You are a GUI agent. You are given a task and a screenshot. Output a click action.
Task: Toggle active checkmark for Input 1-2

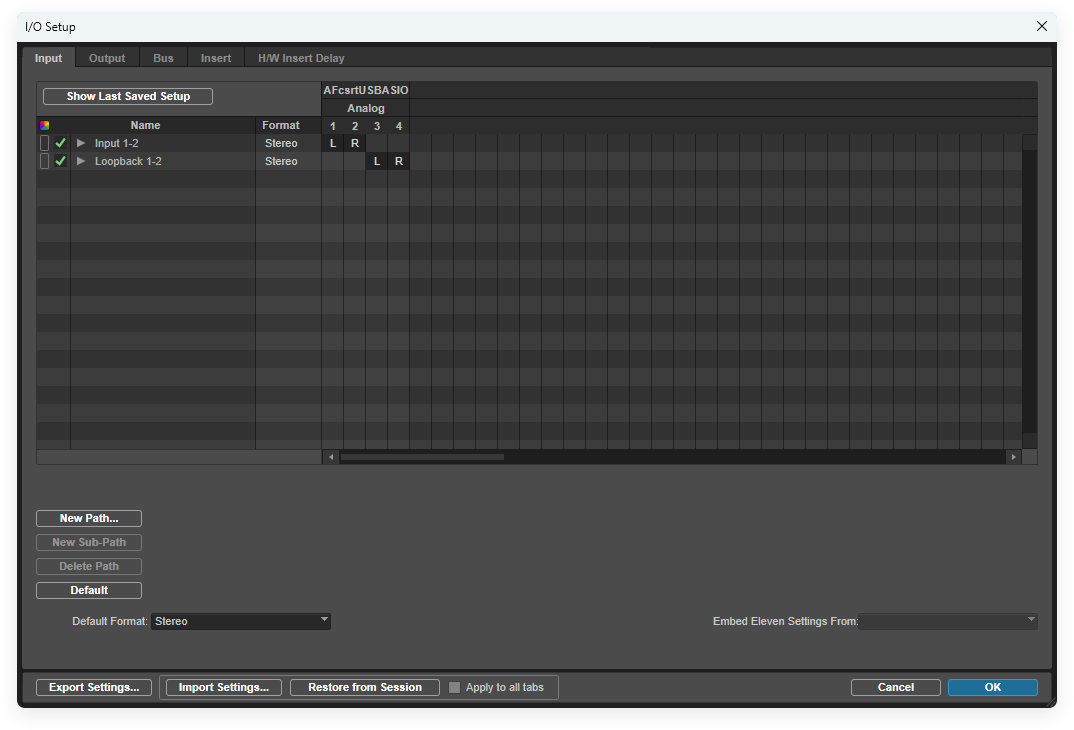coord(60,143)
